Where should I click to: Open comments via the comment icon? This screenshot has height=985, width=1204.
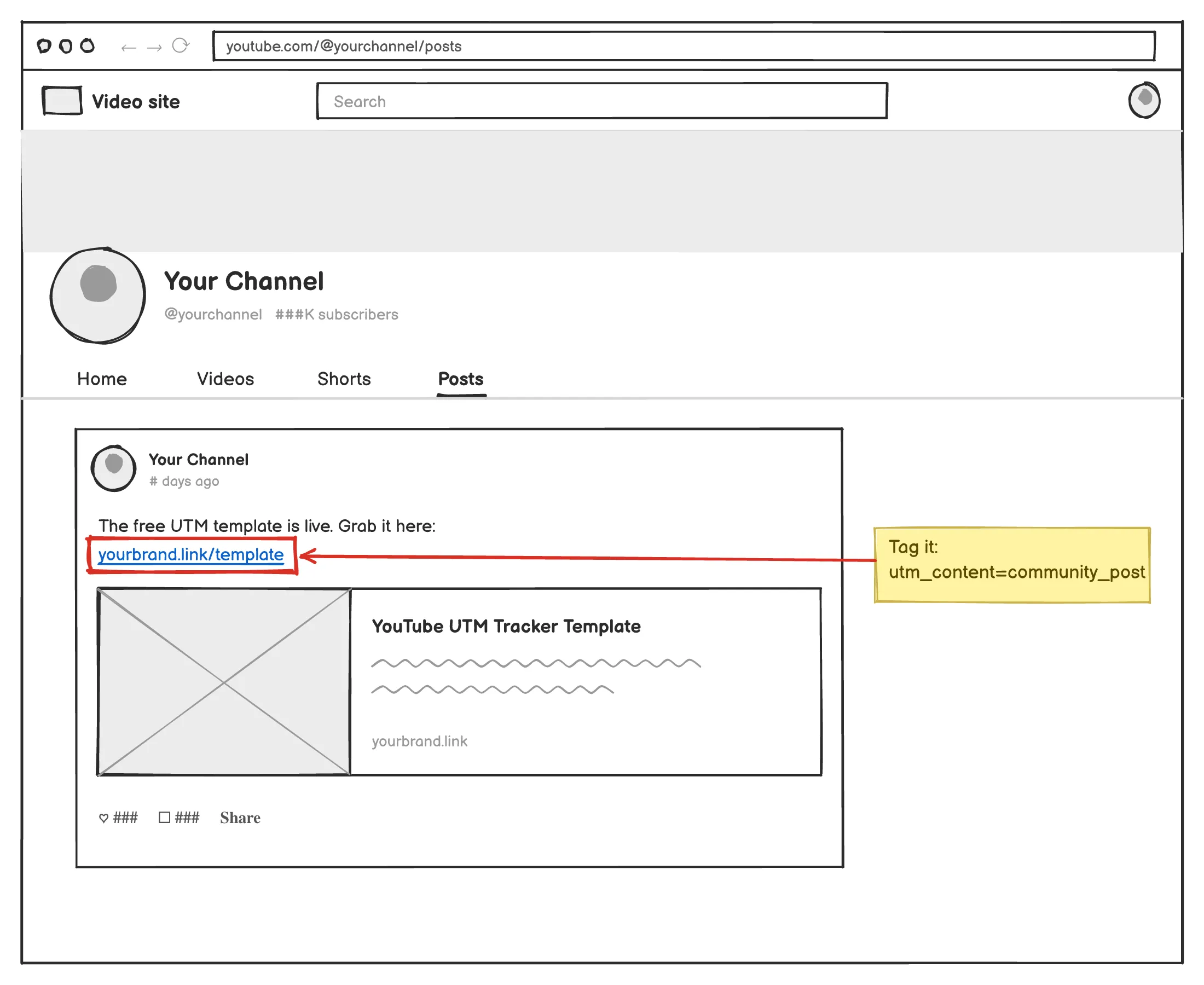pos(165,817)
